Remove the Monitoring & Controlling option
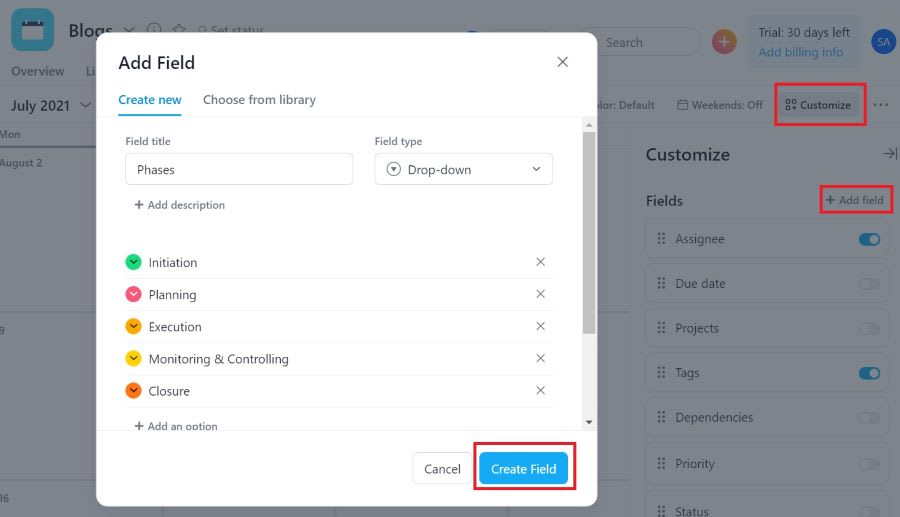The width and height of the screenshot is (900, 517). point(540,358)
